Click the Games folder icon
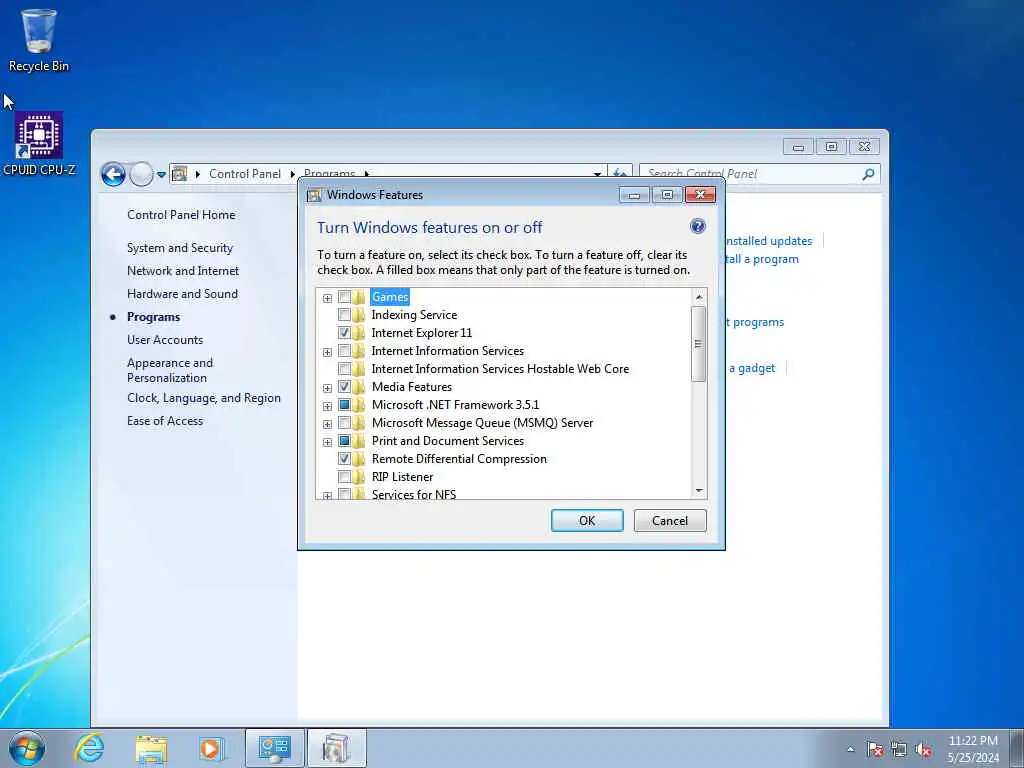 [x=359, y=297]
